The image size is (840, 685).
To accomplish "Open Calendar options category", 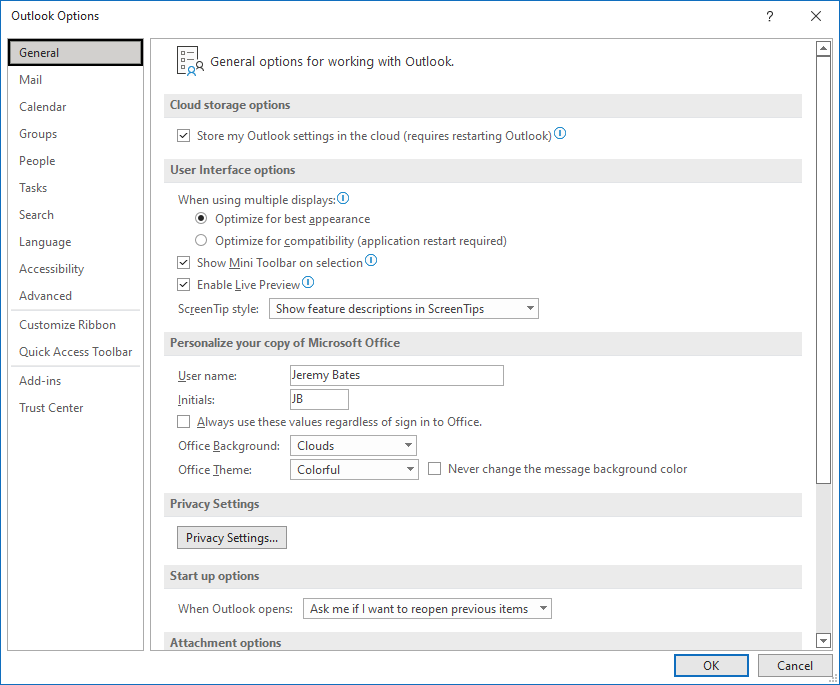I will [76, 107].
